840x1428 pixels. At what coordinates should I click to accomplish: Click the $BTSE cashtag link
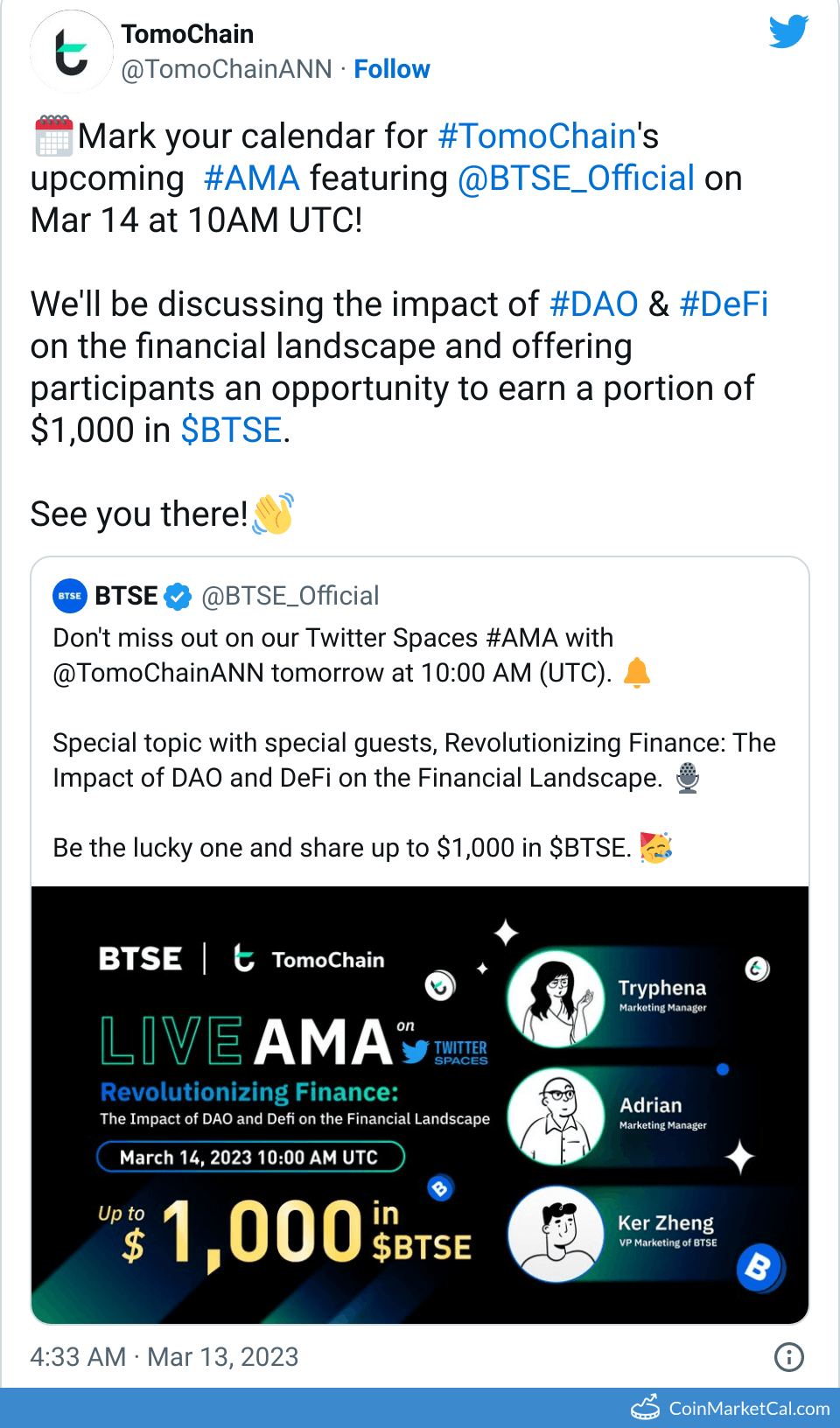pyautogui.click(x=231, y=430)
